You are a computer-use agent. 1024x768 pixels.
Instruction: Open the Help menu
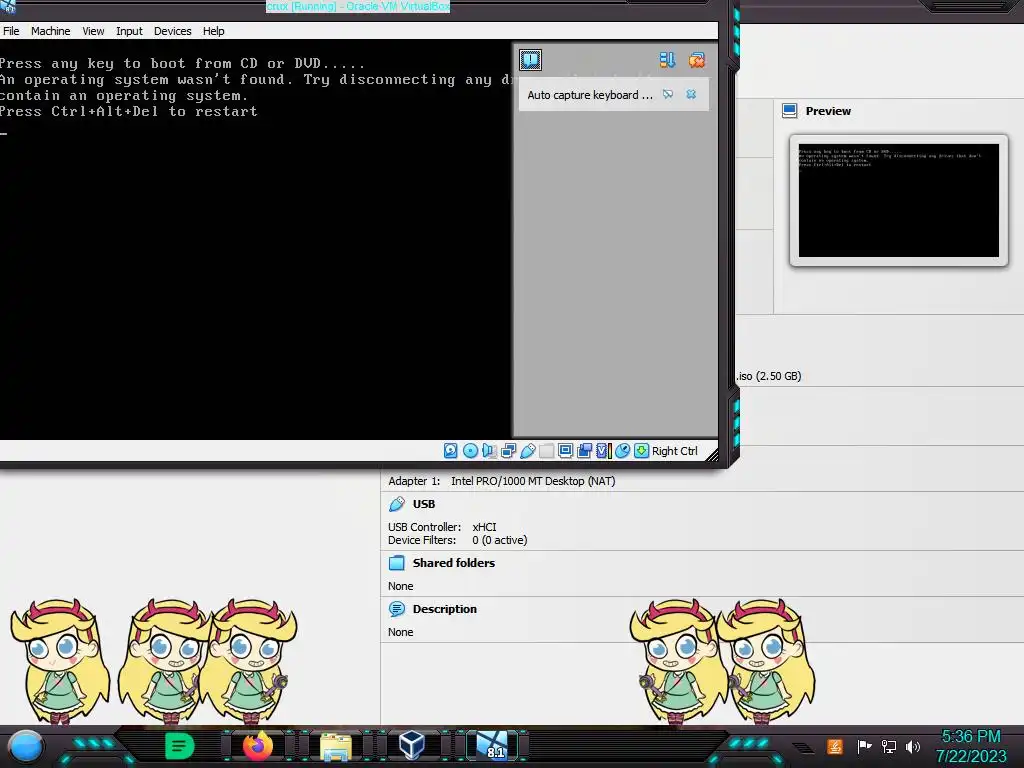[x=213, y=31]
